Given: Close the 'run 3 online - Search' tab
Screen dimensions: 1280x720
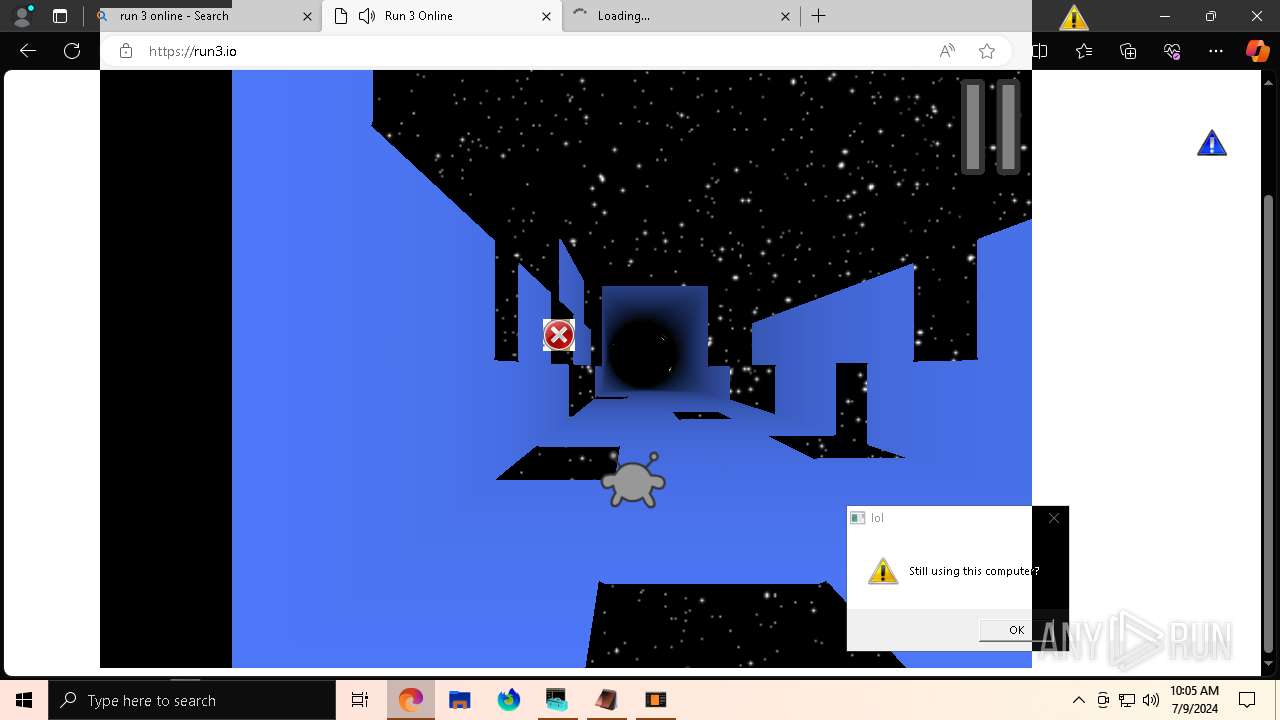Looking at the screenshot, I should click(308, 16).
